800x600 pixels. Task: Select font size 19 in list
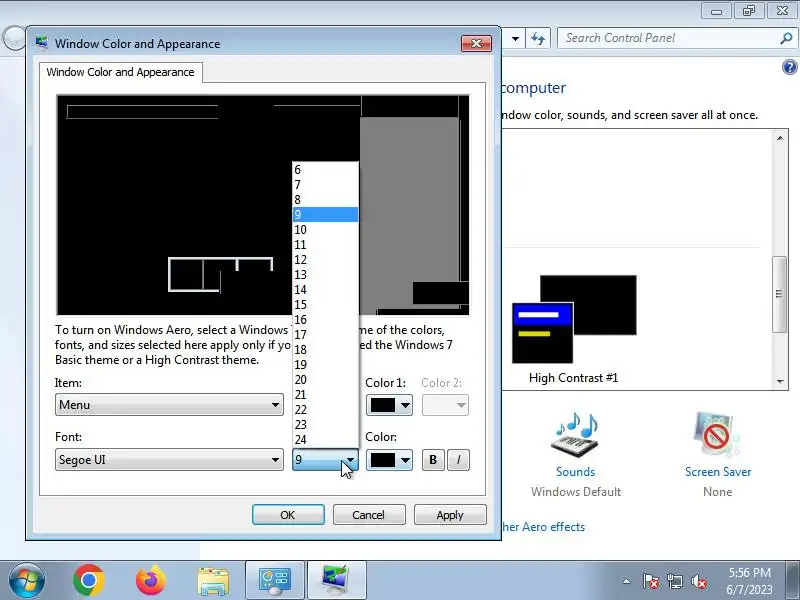pyautogui.click(x=325, y=364)
